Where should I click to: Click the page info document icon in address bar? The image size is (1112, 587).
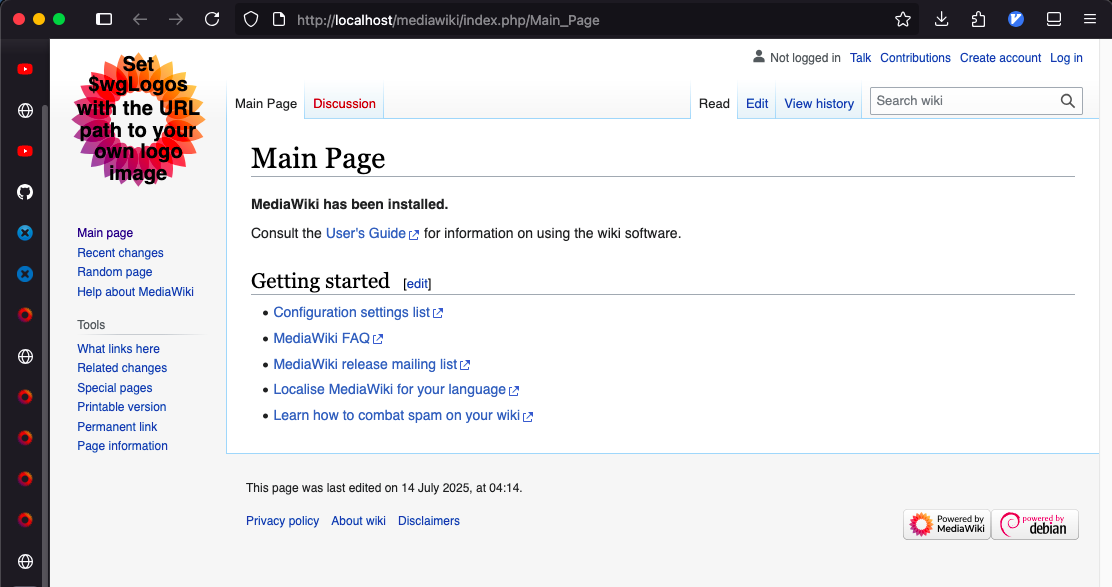(279, 19)
